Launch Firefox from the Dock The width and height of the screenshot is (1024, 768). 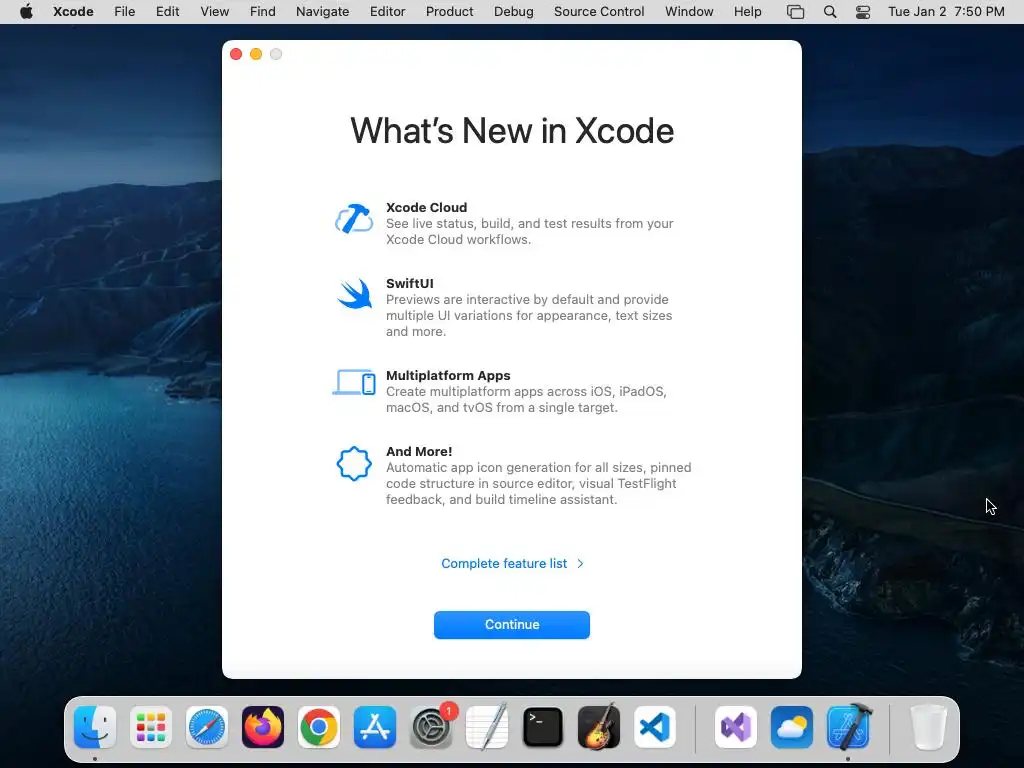263,727
